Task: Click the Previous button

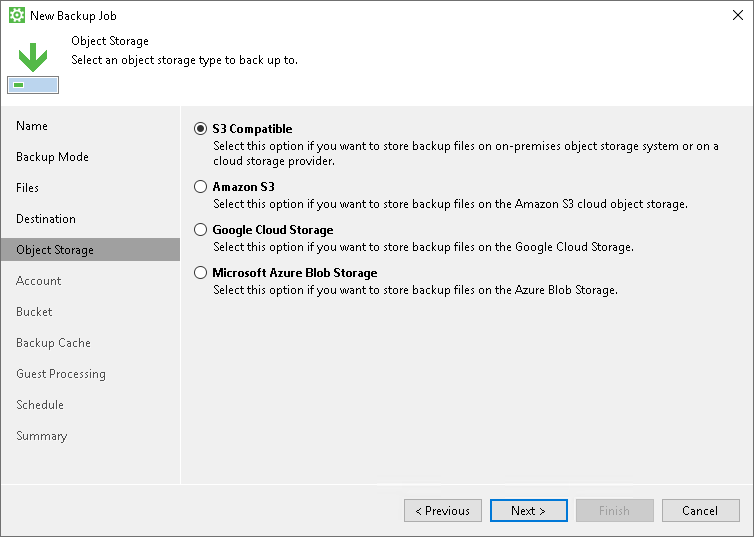Action: [442, 511]
